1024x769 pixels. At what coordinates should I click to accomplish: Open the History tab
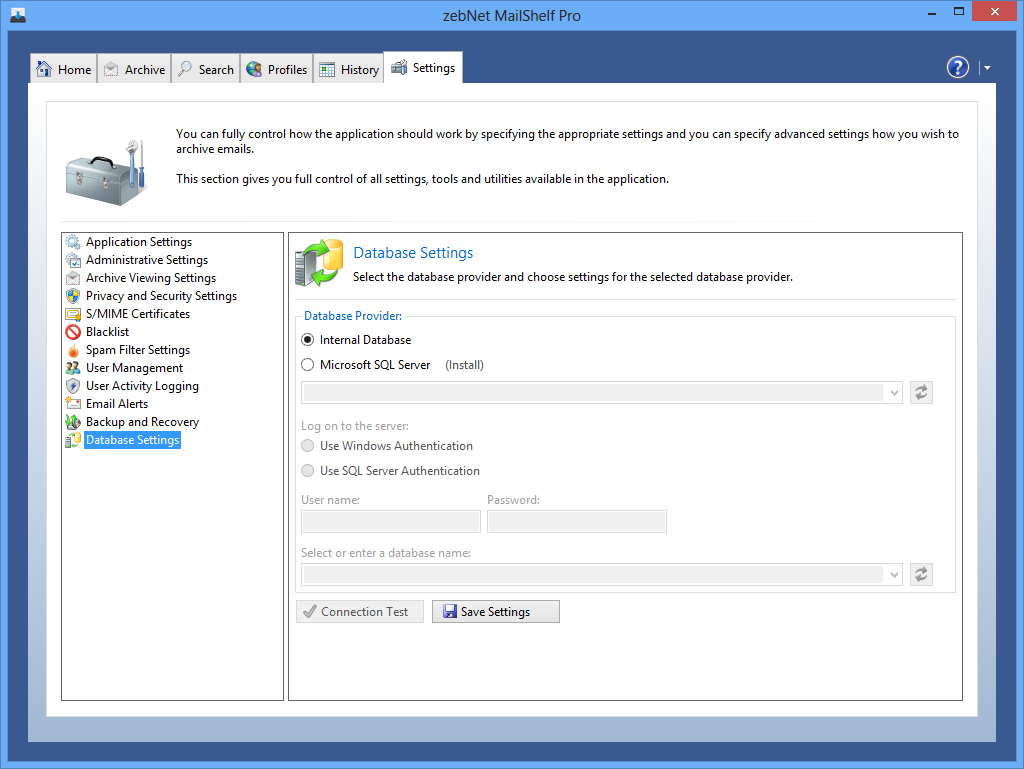(x=349, y=69)
